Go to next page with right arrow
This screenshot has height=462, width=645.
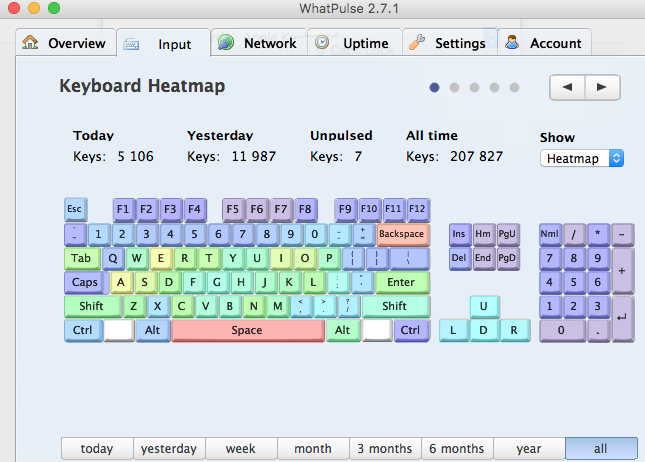click(602, 87)
